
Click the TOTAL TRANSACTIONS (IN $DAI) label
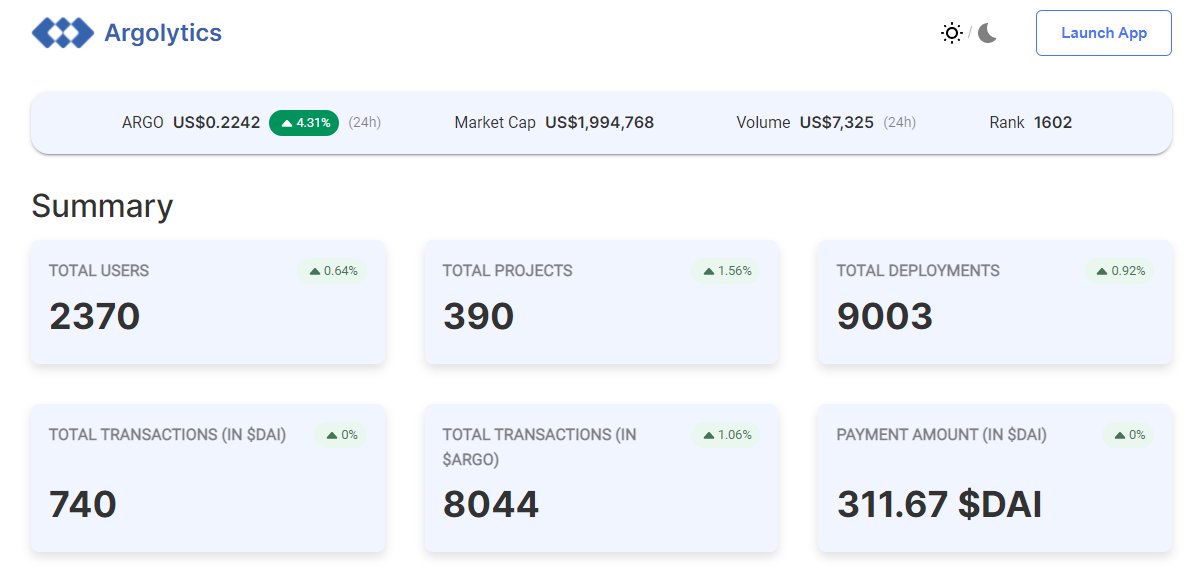[x=167, y=435]
